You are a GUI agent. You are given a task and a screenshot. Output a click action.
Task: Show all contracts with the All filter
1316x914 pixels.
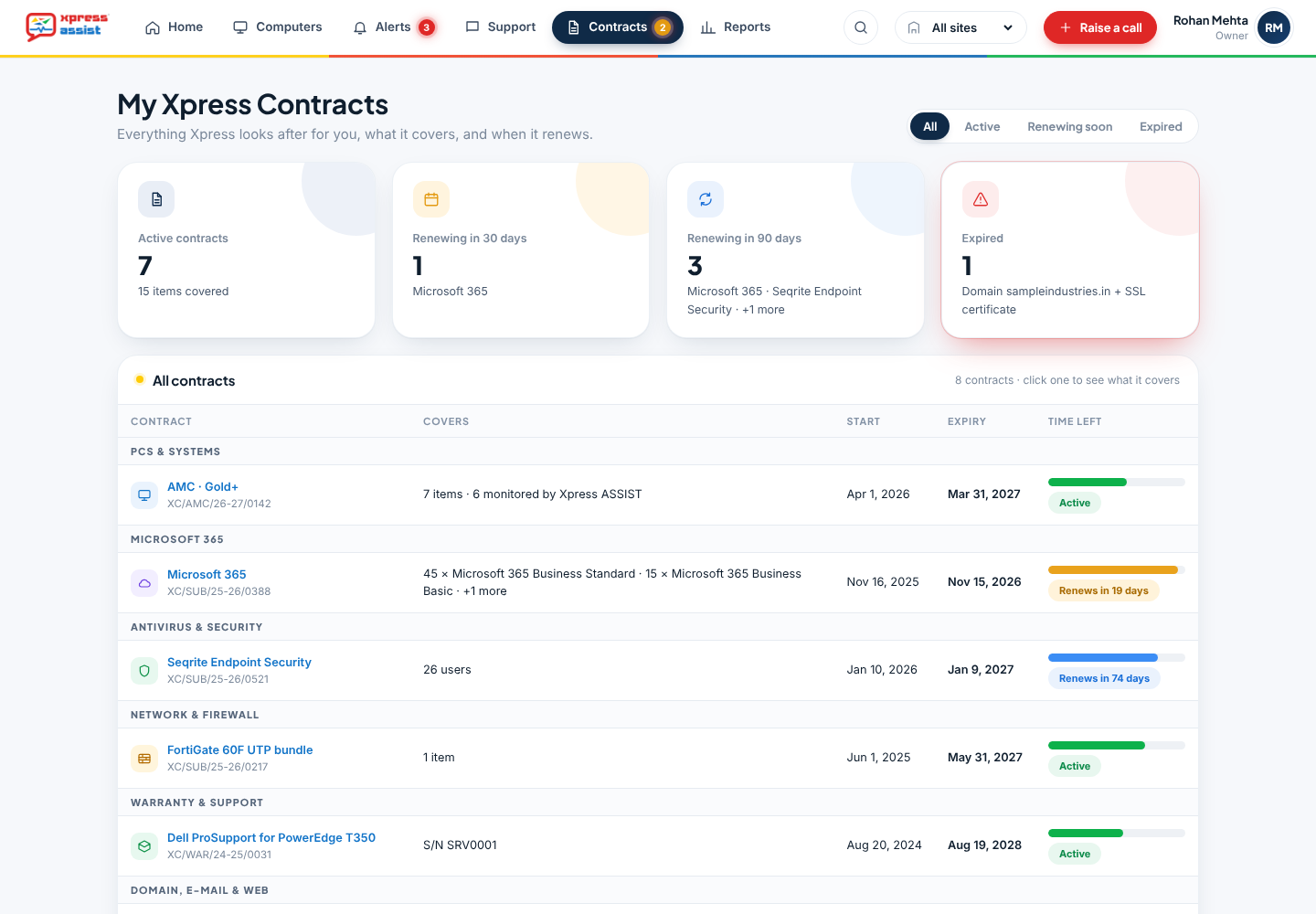[930, 127]
